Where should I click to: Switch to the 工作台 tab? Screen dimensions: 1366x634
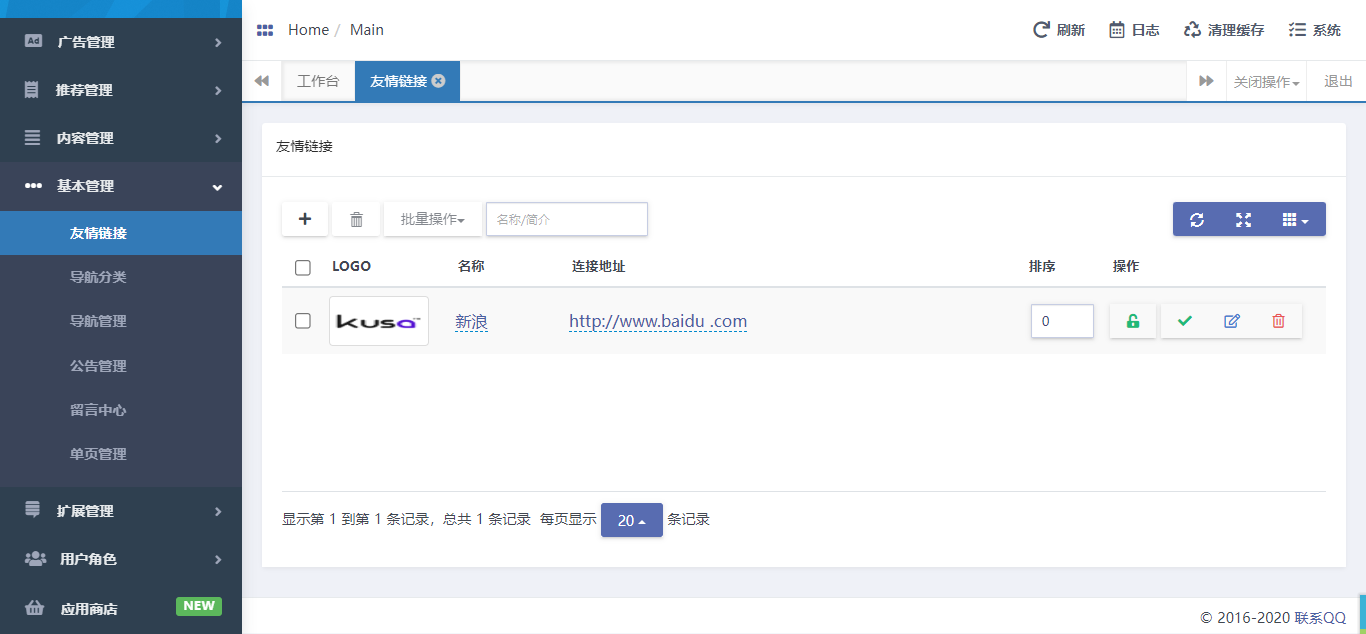coord(318,82)
